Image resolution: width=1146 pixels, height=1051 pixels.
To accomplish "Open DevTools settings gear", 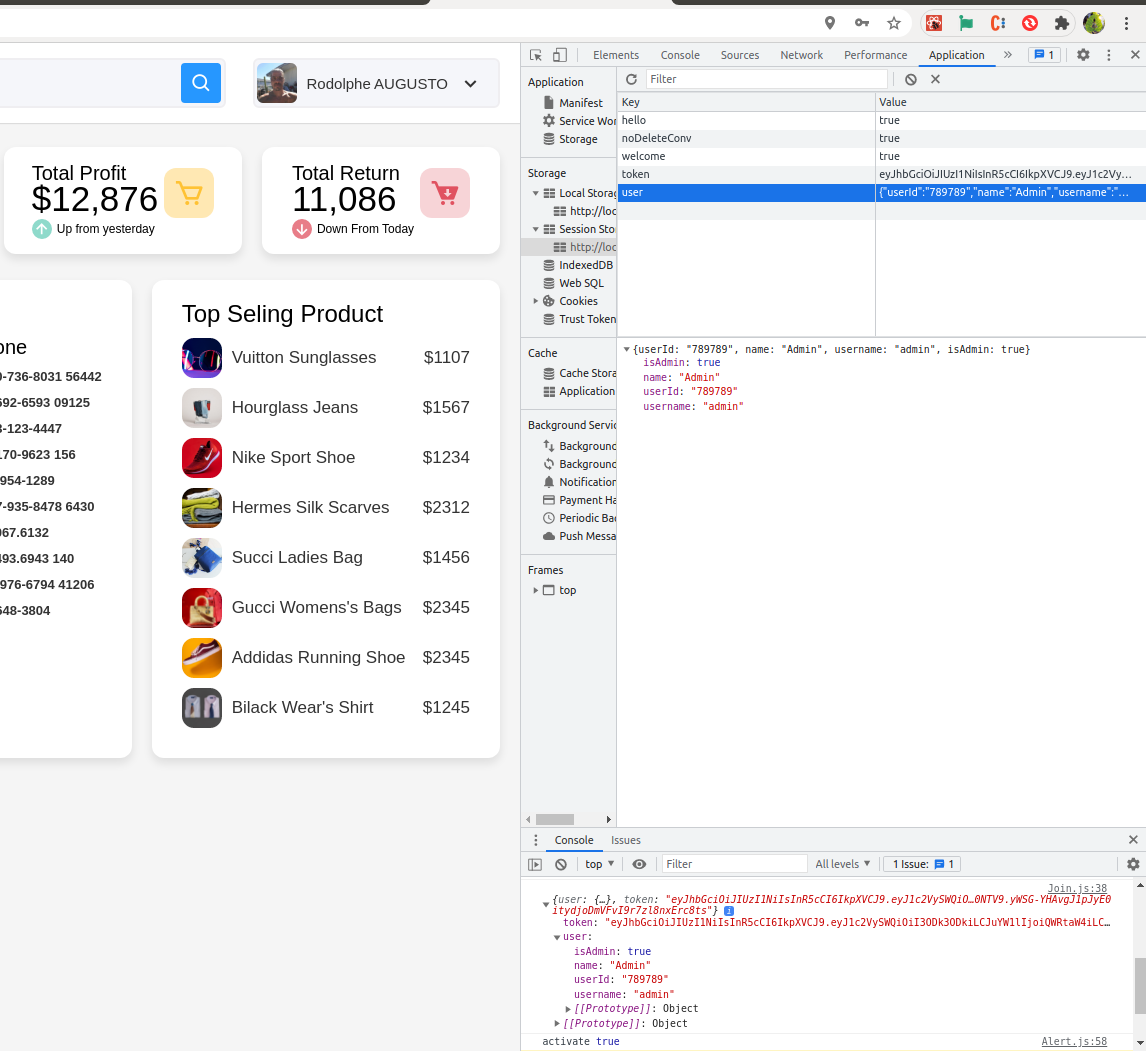I will click(x=1083, y=55).
